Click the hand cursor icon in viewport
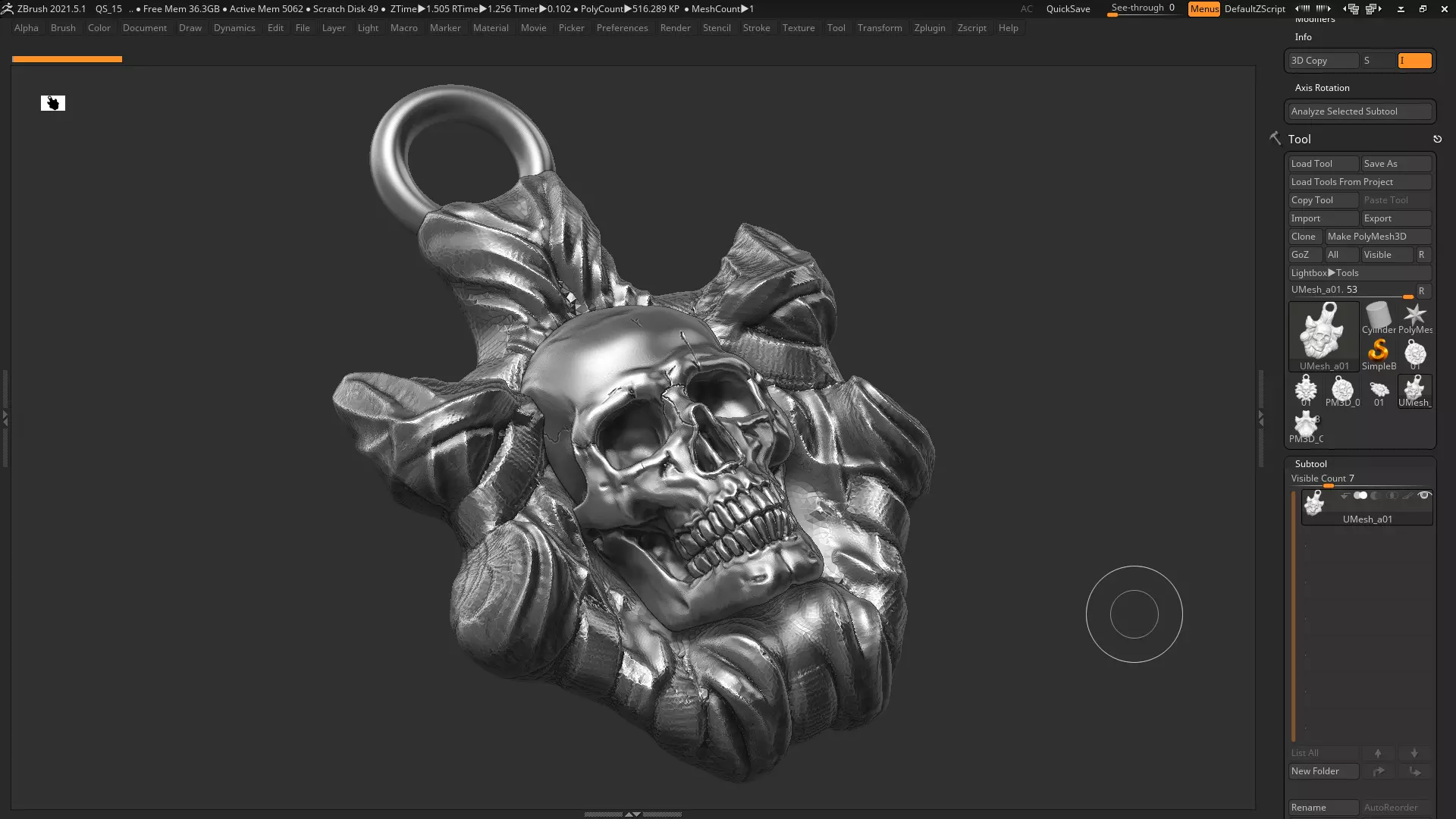This screenshot has width=1456, height=819. click(x=53, y=103)
